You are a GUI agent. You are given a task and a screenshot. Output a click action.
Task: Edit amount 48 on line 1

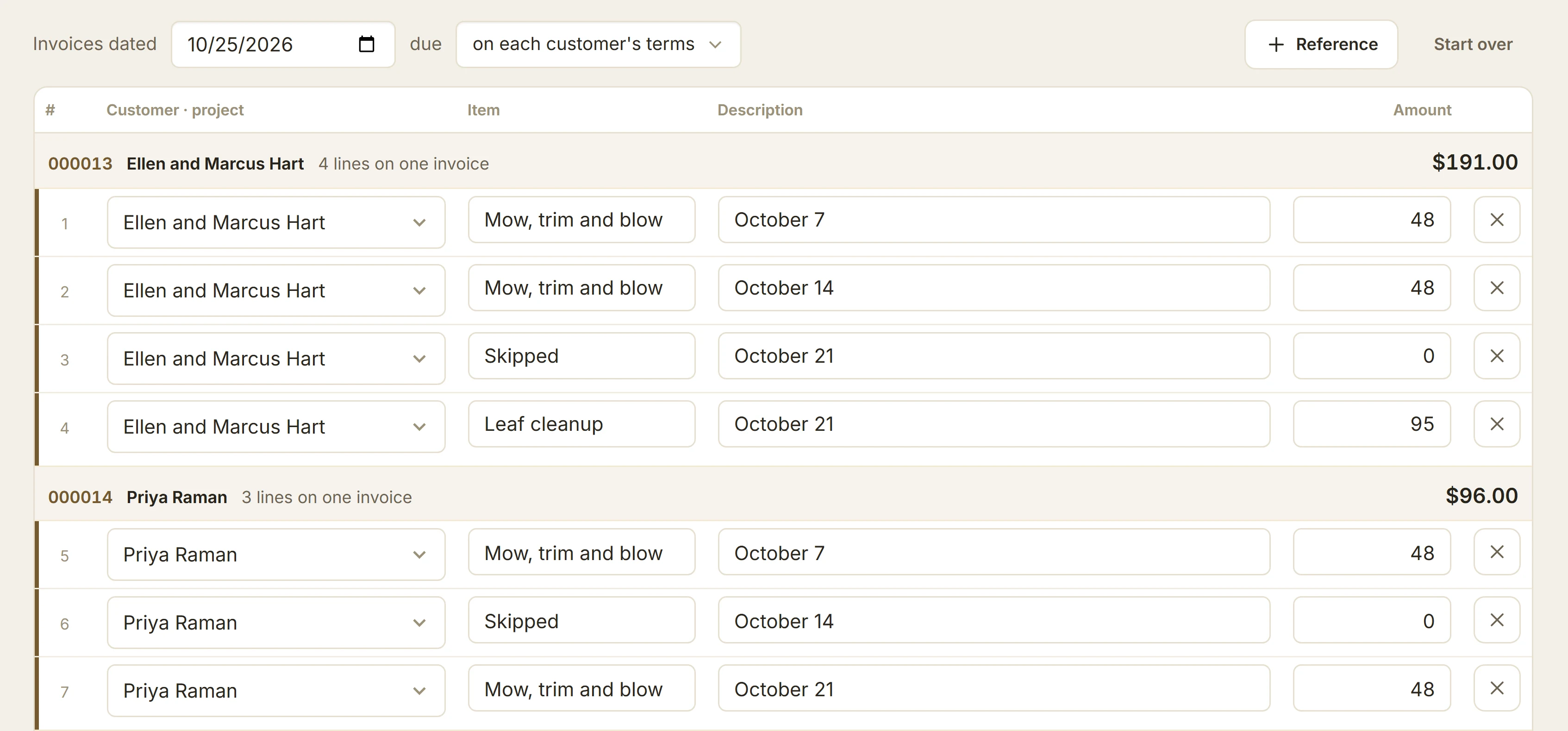tap(1372, 220)
